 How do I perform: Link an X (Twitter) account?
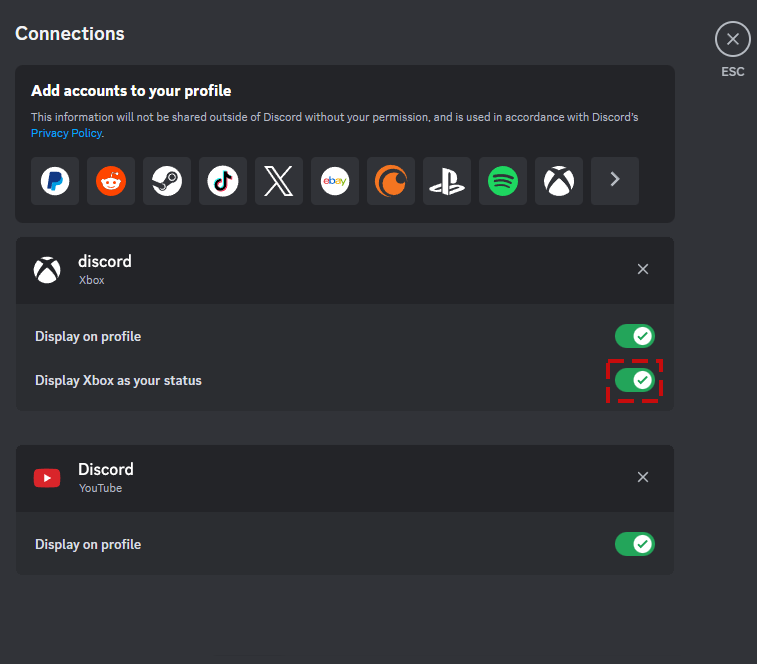pyautogui.click(x=279, y=181)
